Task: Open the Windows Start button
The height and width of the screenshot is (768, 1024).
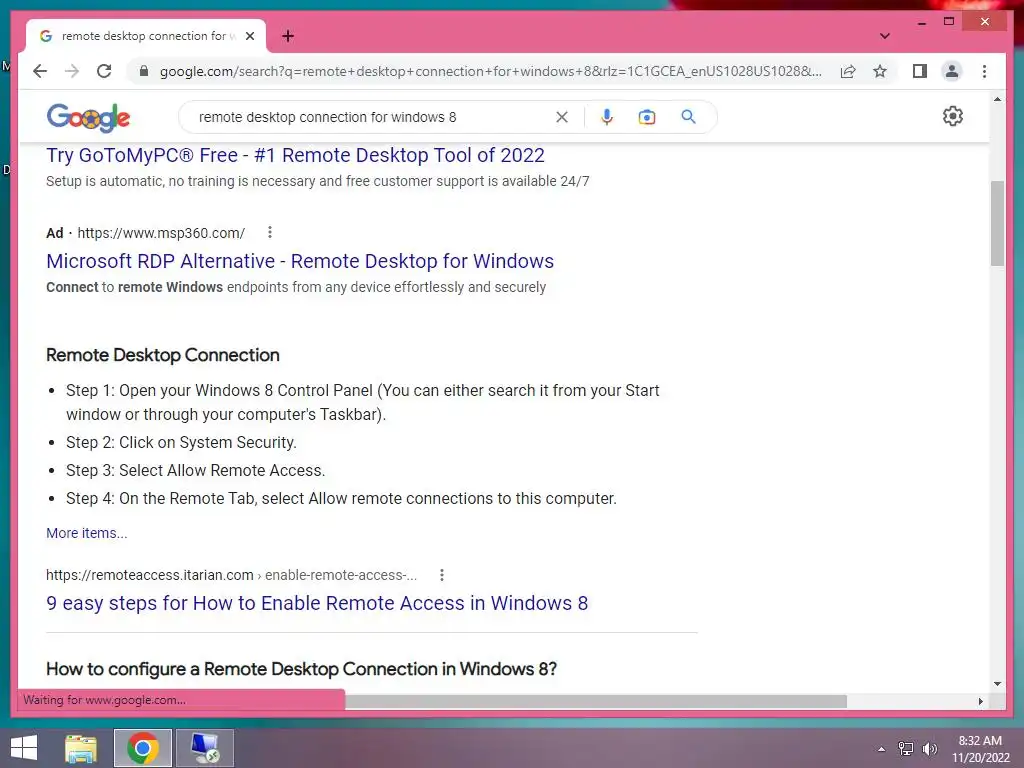Action: (x=24, y=748)
